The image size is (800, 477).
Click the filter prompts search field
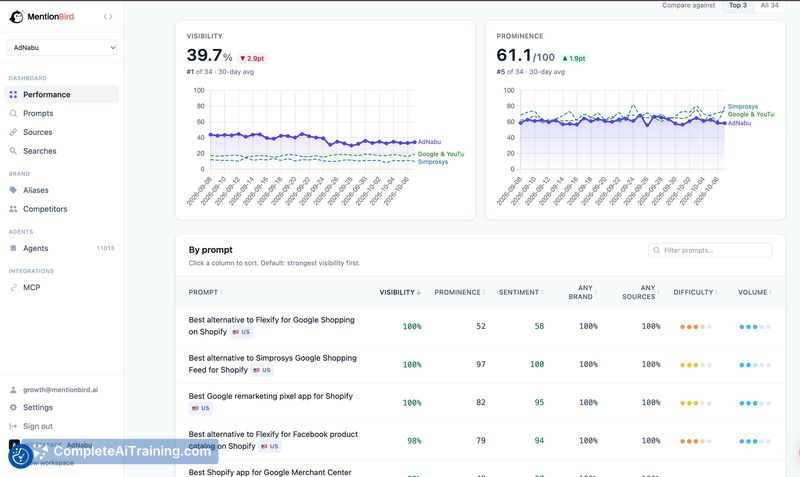click(710, 250)
